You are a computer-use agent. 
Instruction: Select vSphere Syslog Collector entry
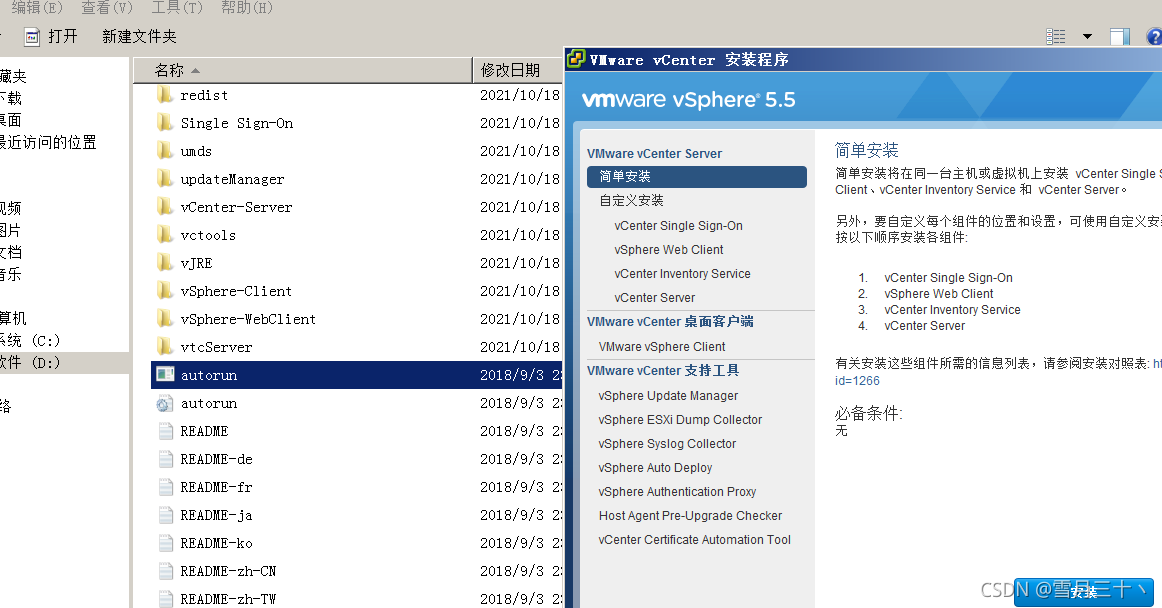point(667,443)
